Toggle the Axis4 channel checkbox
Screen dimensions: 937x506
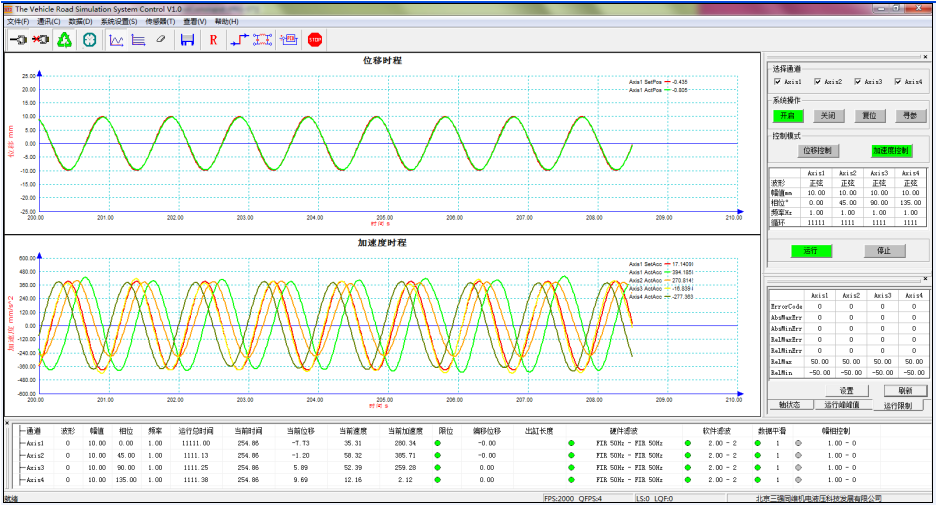point(898,82)
